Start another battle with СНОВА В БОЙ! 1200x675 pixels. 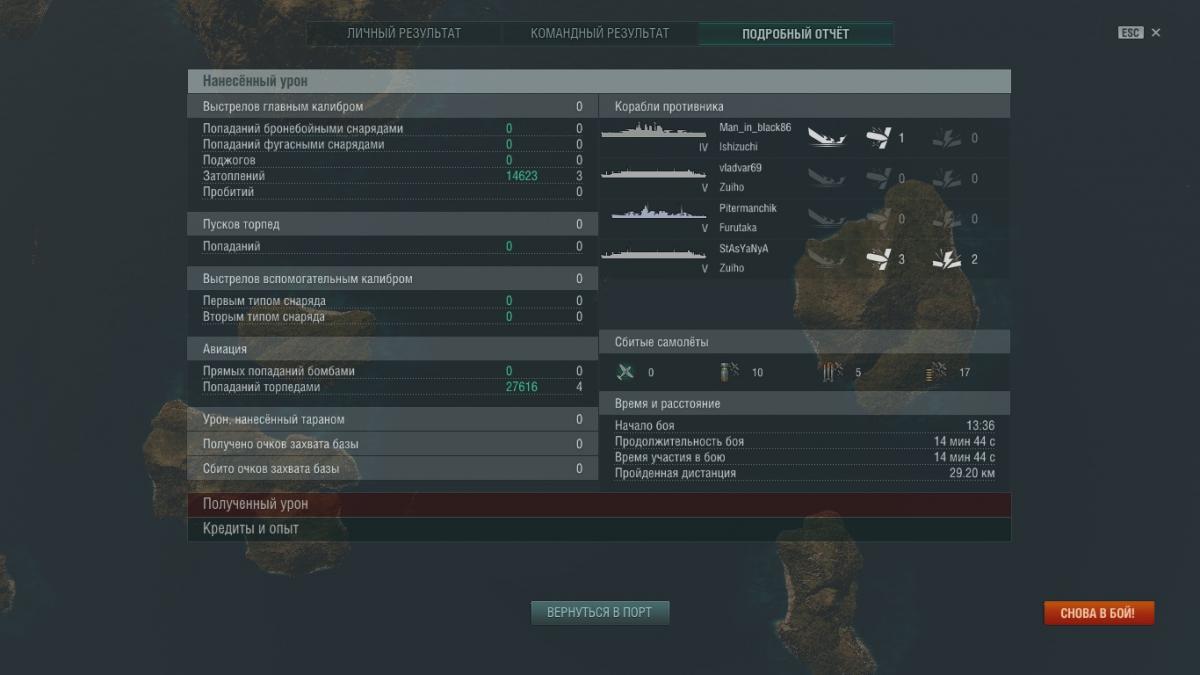coord(1098,613)
